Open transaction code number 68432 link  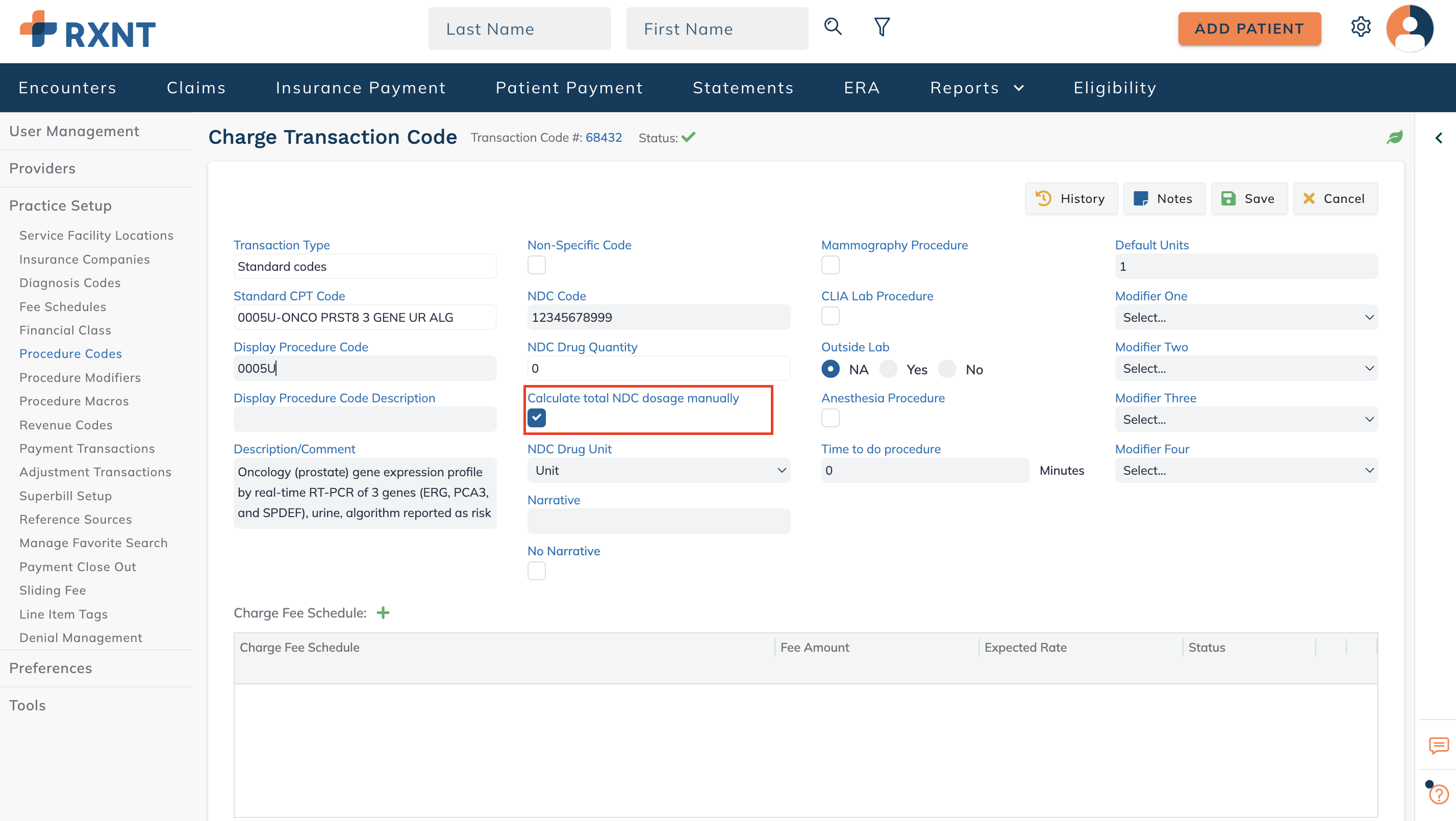click(x=603, y=137)
